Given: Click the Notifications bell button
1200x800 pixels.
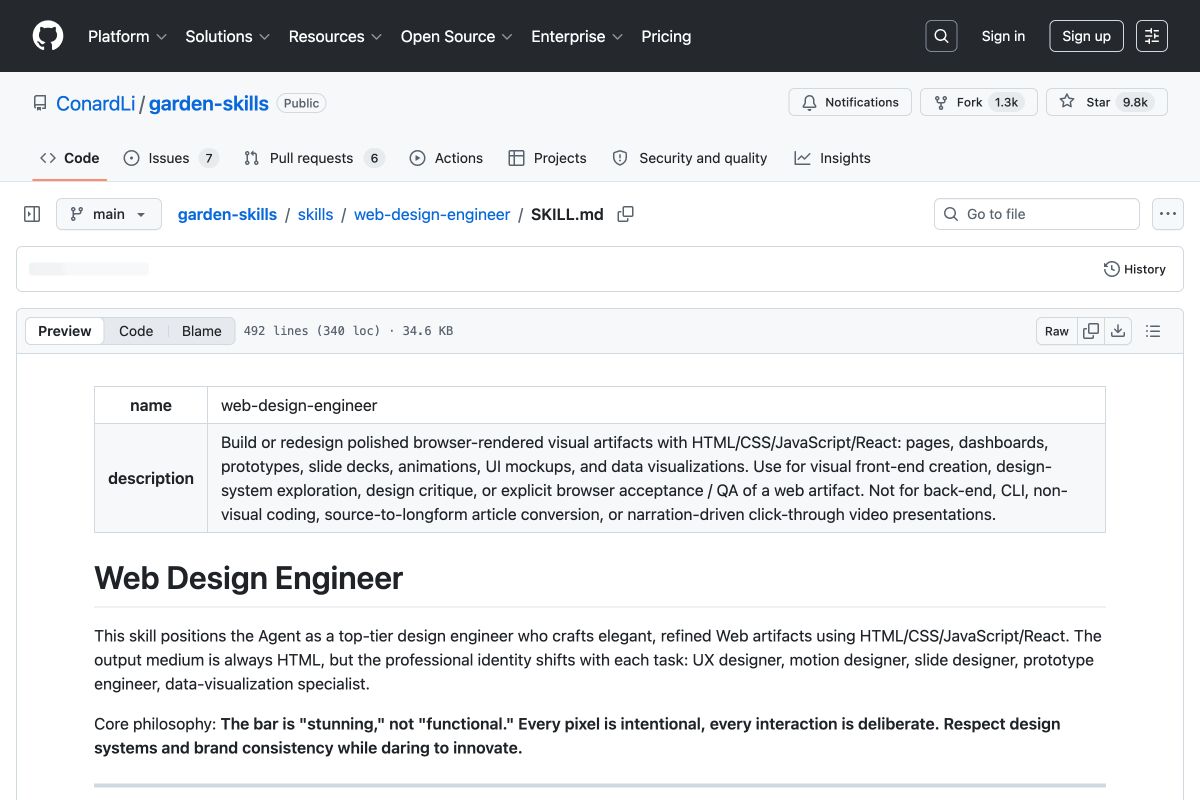Looking at the screenshot, I should tap(850, 102).
